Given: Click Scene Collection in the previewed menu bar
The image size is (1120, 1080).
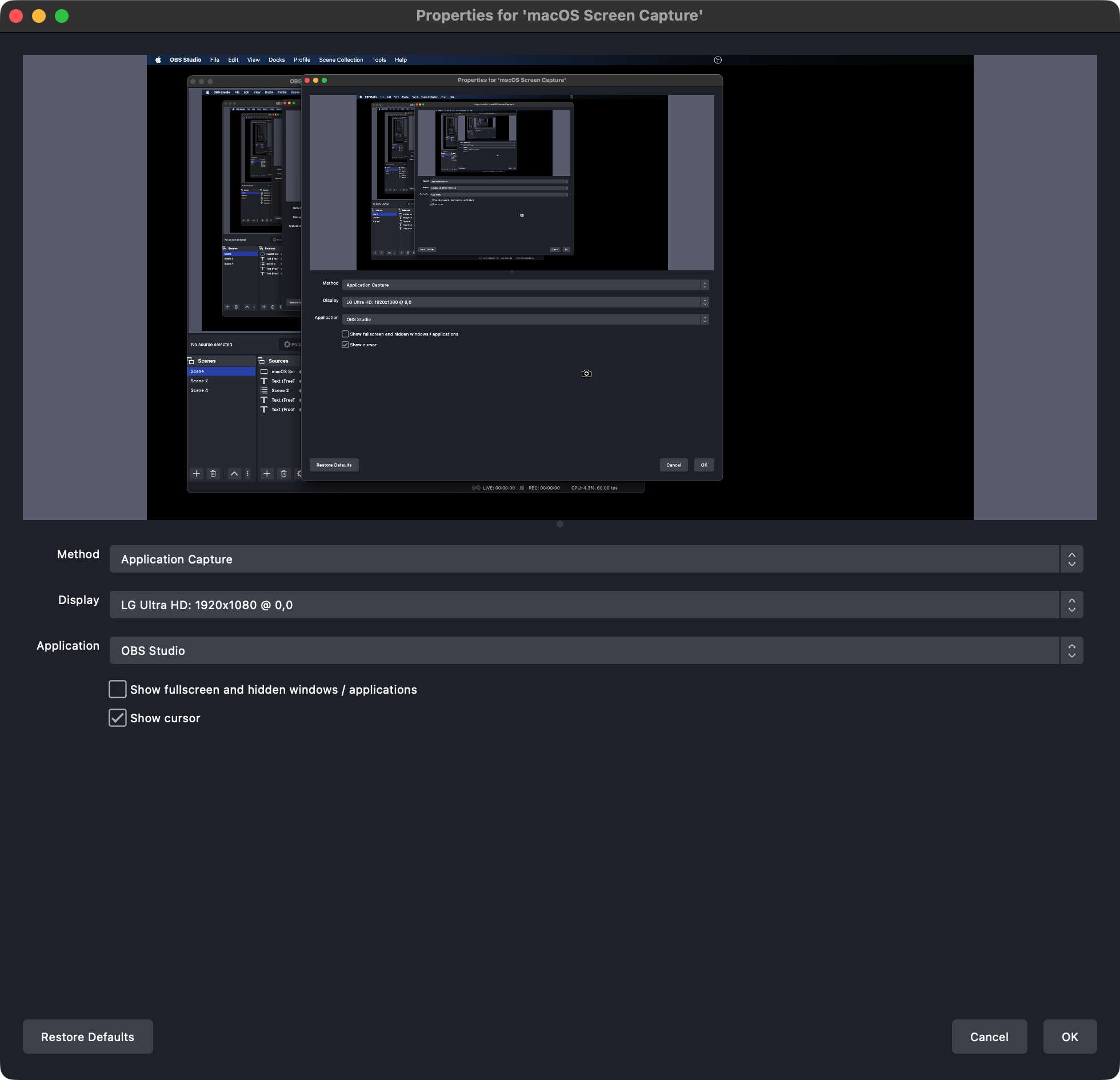Looking at the screenshot, I should pos(341,59).
